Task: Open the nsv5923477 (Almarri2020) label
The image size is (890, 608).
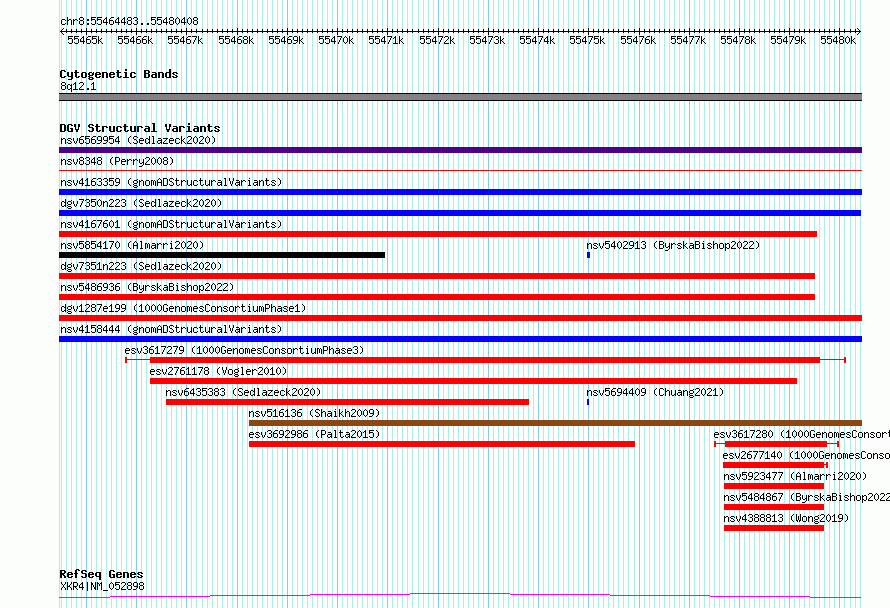Action: pyautogui.click(x=795, y=476)
